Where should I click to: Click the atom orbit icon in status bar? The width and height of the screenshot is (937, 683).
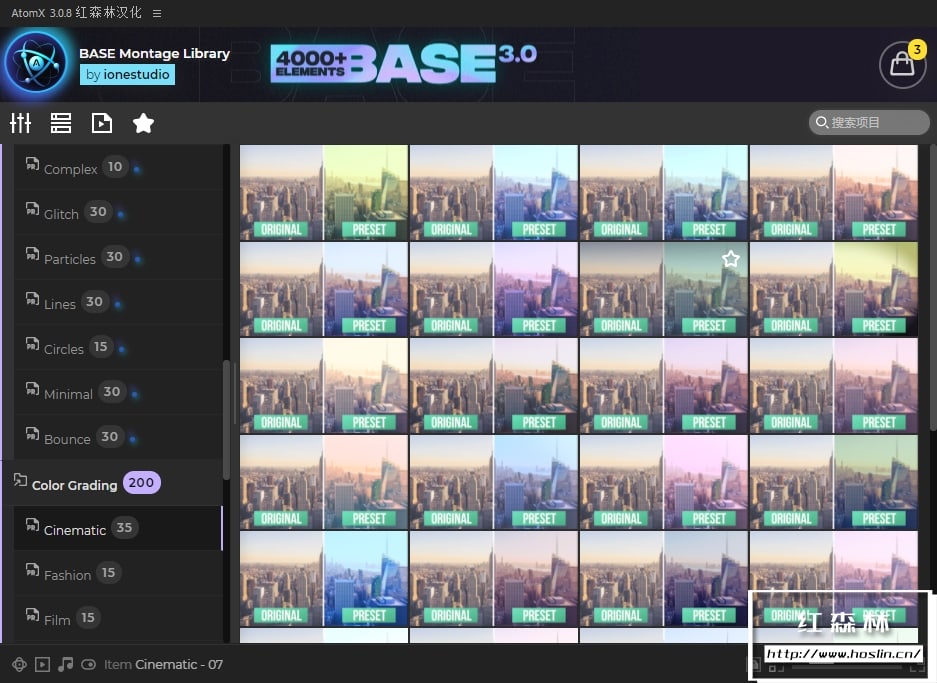click(19, 664)
